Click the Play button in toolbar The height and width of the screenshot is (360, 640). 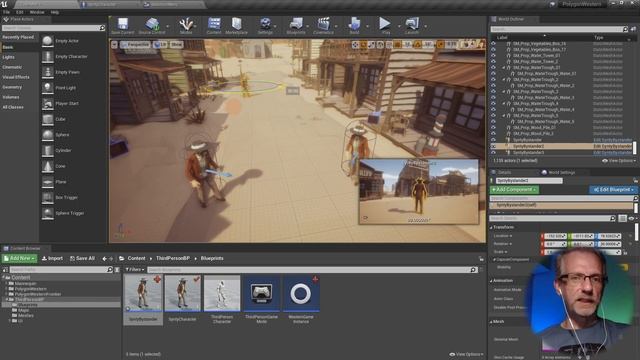[x=385, y=25]
